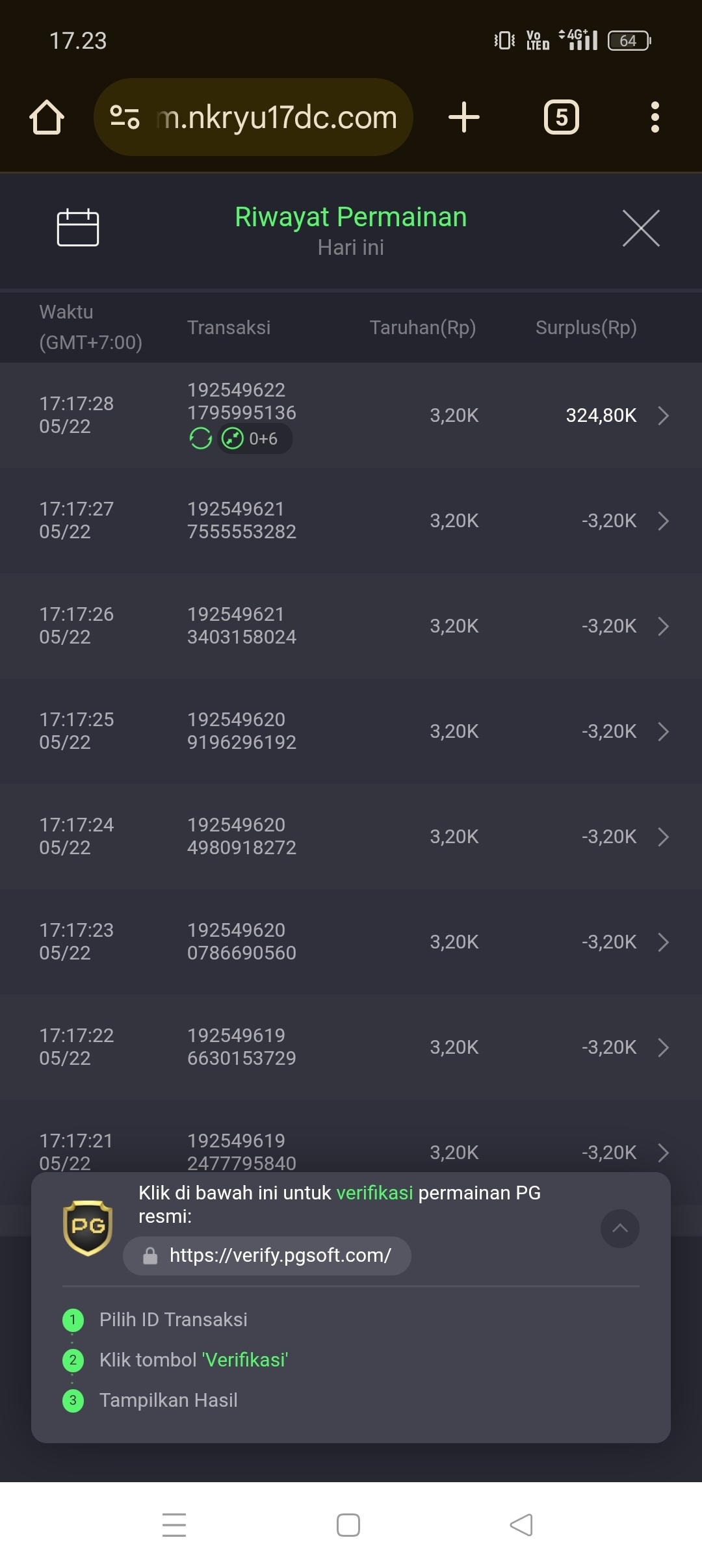Tap the 0+6 free spin badge
This screenshot has width=702, height=1568.
pyautogui.click(x=254, y=439)
